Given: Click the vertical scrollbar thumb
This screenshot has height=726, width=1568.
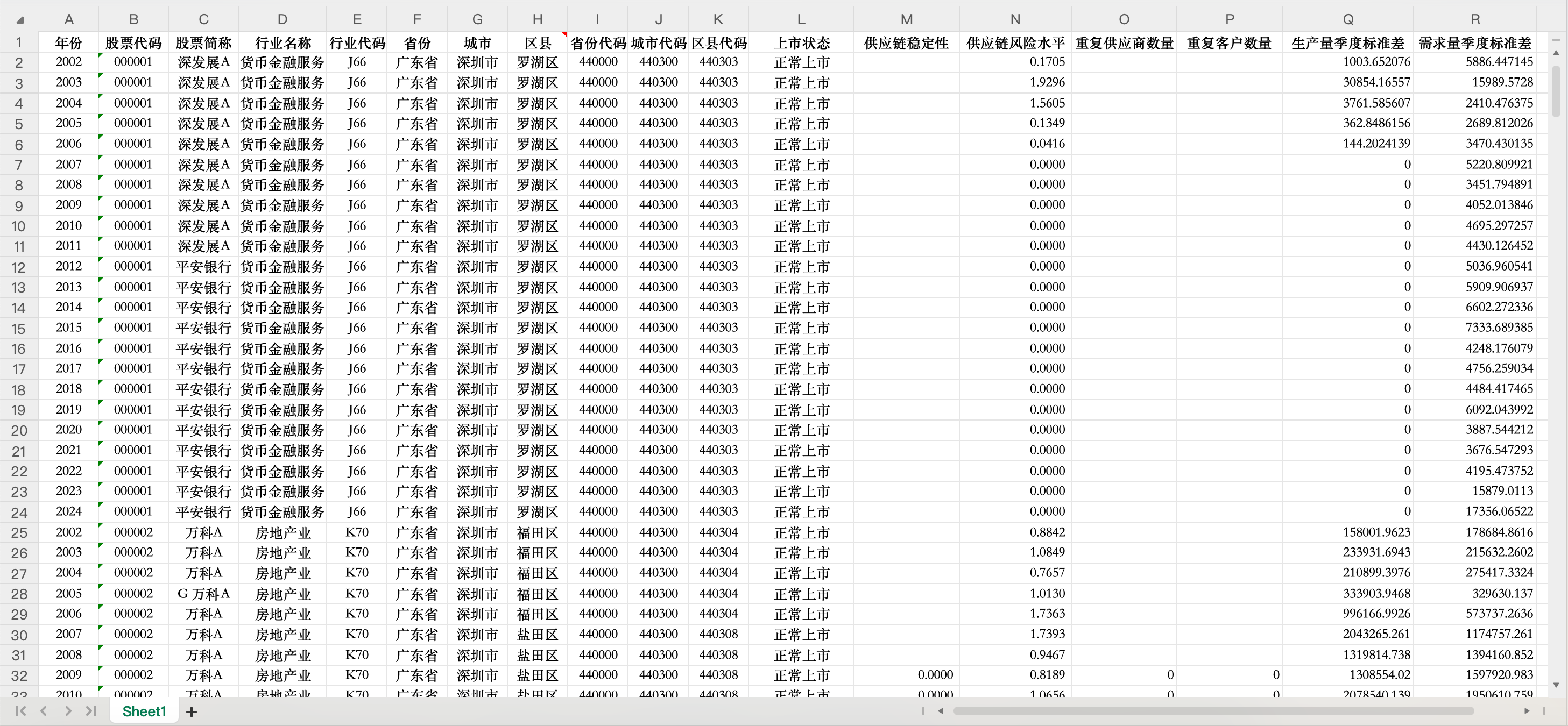Looking at the screenshot, I should tap(1556, 91).
